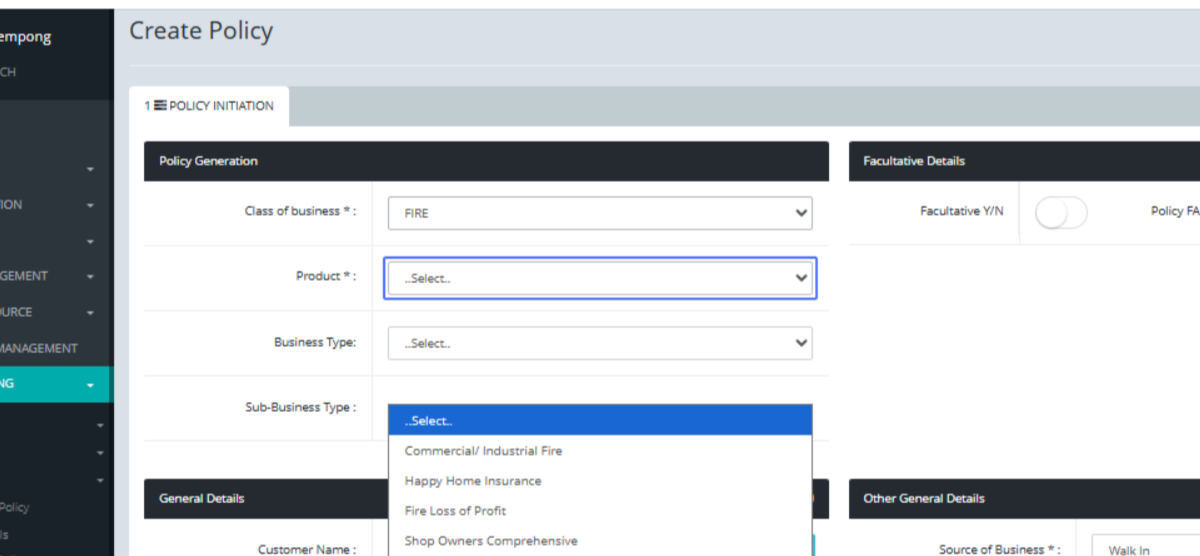
Task: Expand the sidebar item ending in 'GEMENT'
Action: coord(90,277)
